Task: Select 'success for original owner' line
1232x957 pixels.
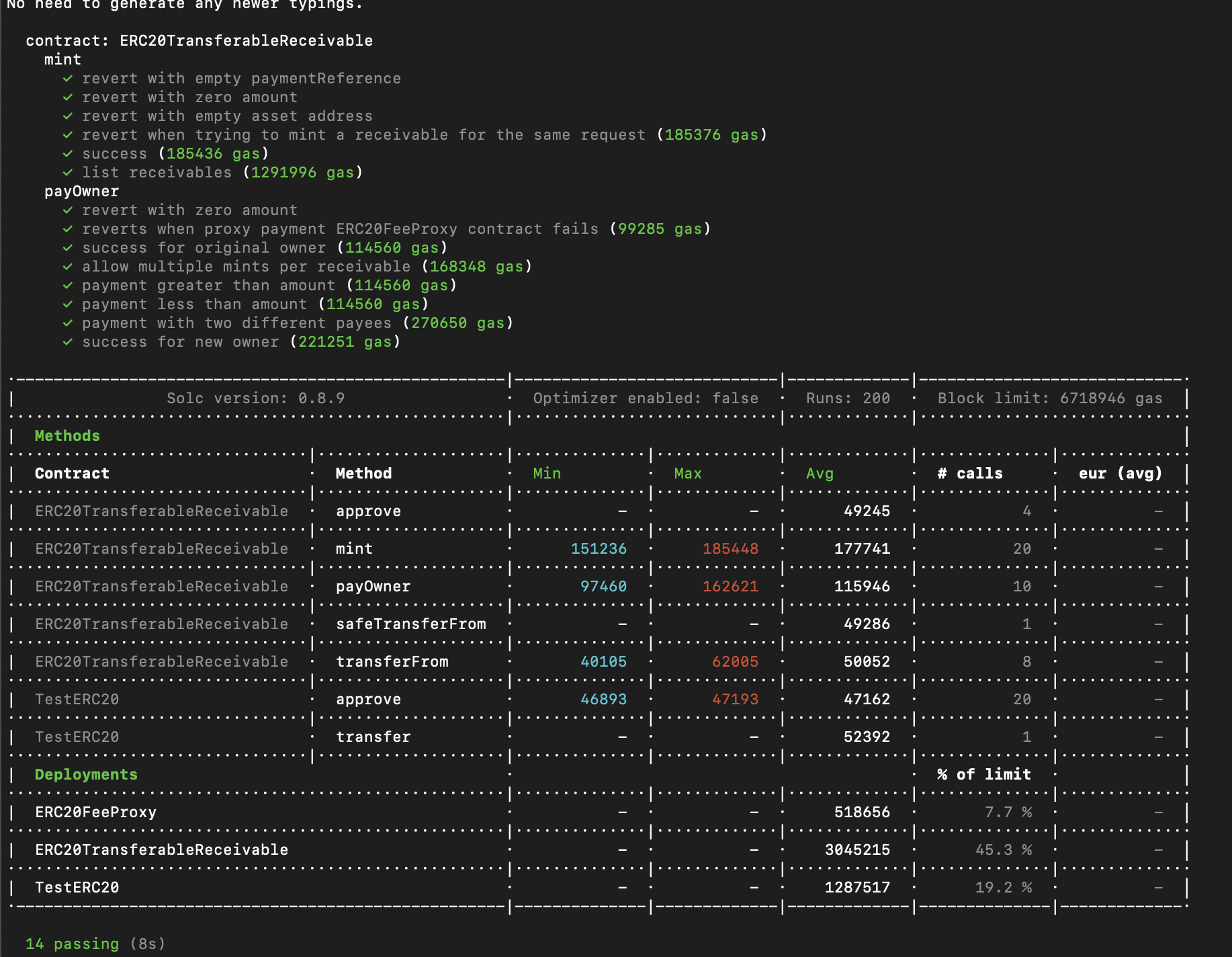Action: click(265, 248)
